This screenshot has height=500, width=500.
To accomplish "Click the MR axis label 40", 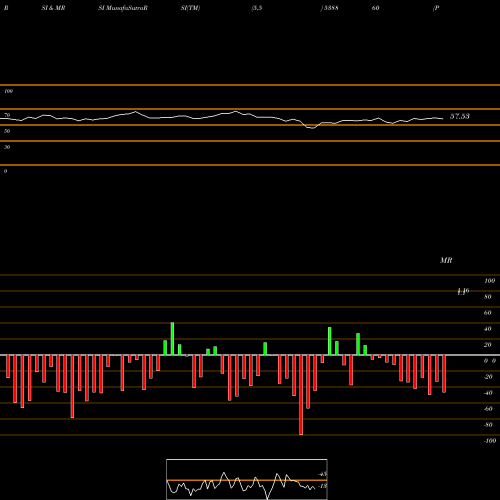I will tap(487, 329).
